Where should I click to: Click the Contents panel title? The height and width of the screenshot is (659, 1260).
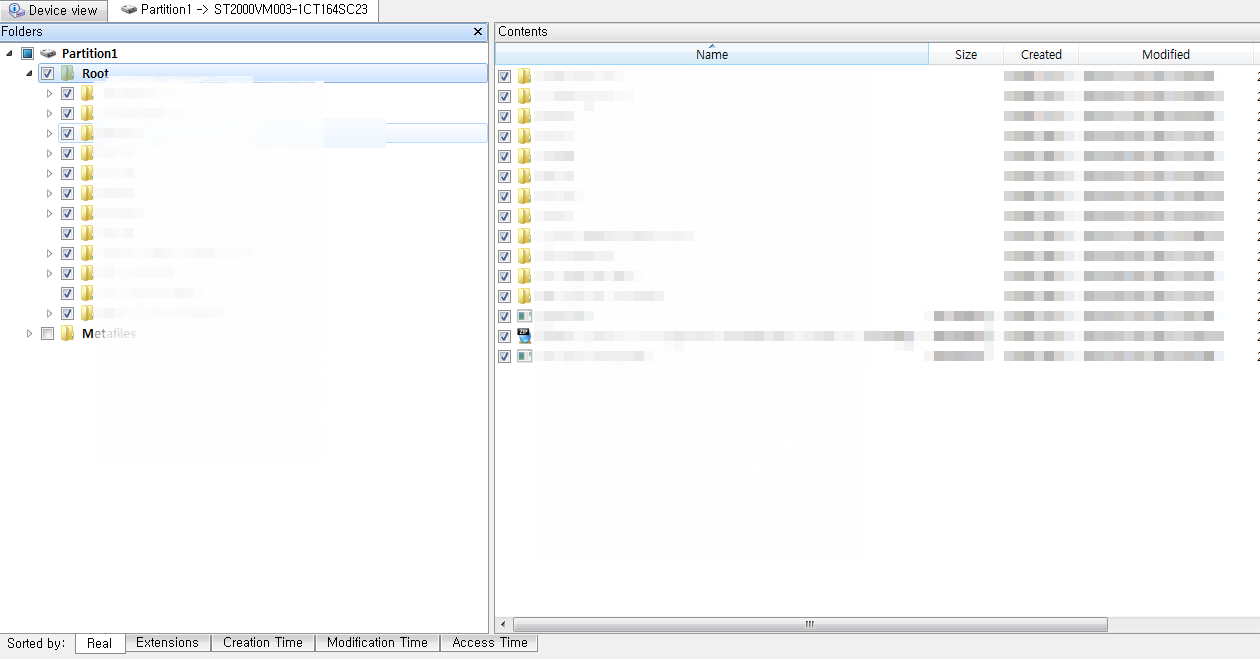point(523,32)
